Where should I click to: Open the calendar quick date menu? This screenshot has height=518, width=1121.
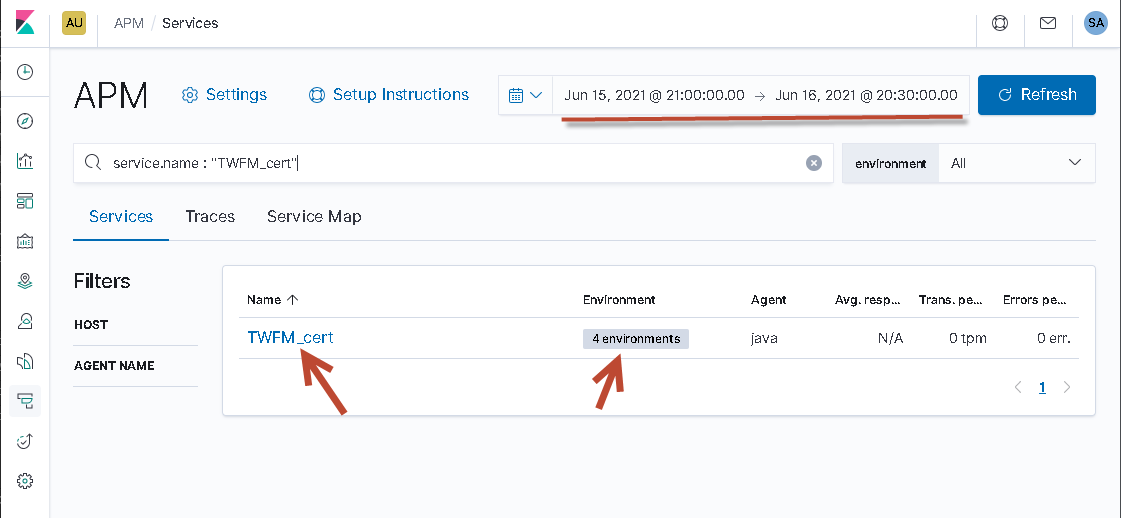525,95
